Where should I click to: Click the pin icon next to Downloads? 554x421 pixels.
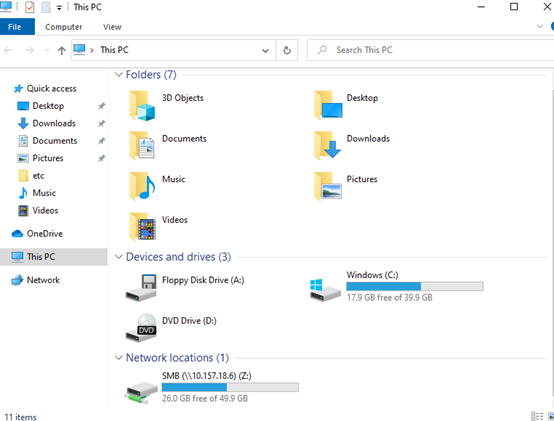click(x=102, y=123)
